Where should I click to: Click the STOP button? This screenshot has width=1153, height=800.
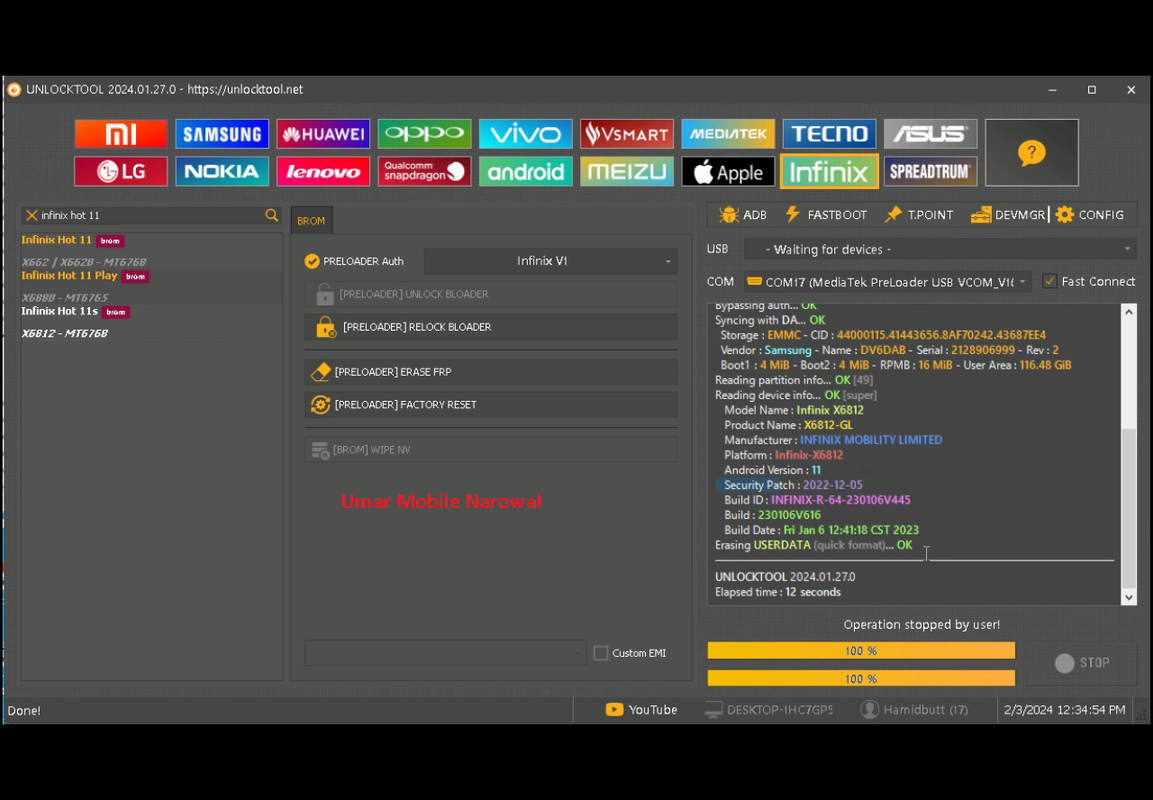pos(1082,663)
